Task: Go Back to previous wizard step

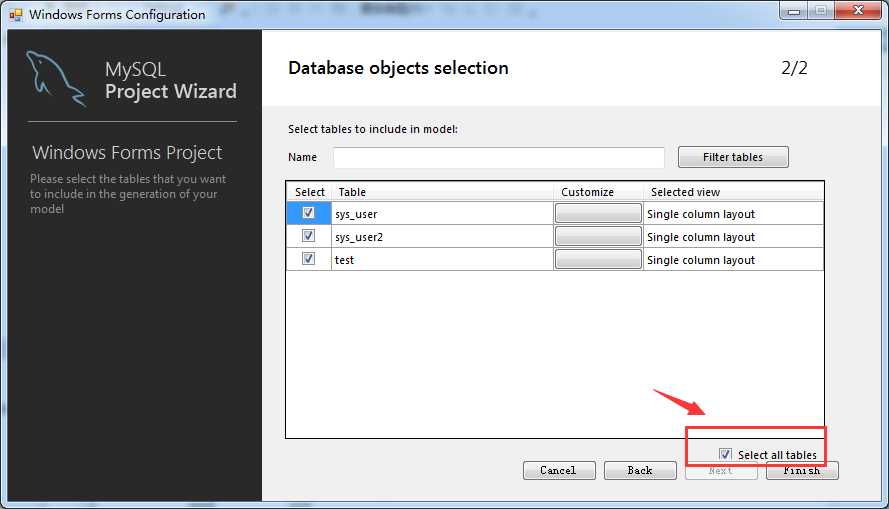Action: click(640, 470)
